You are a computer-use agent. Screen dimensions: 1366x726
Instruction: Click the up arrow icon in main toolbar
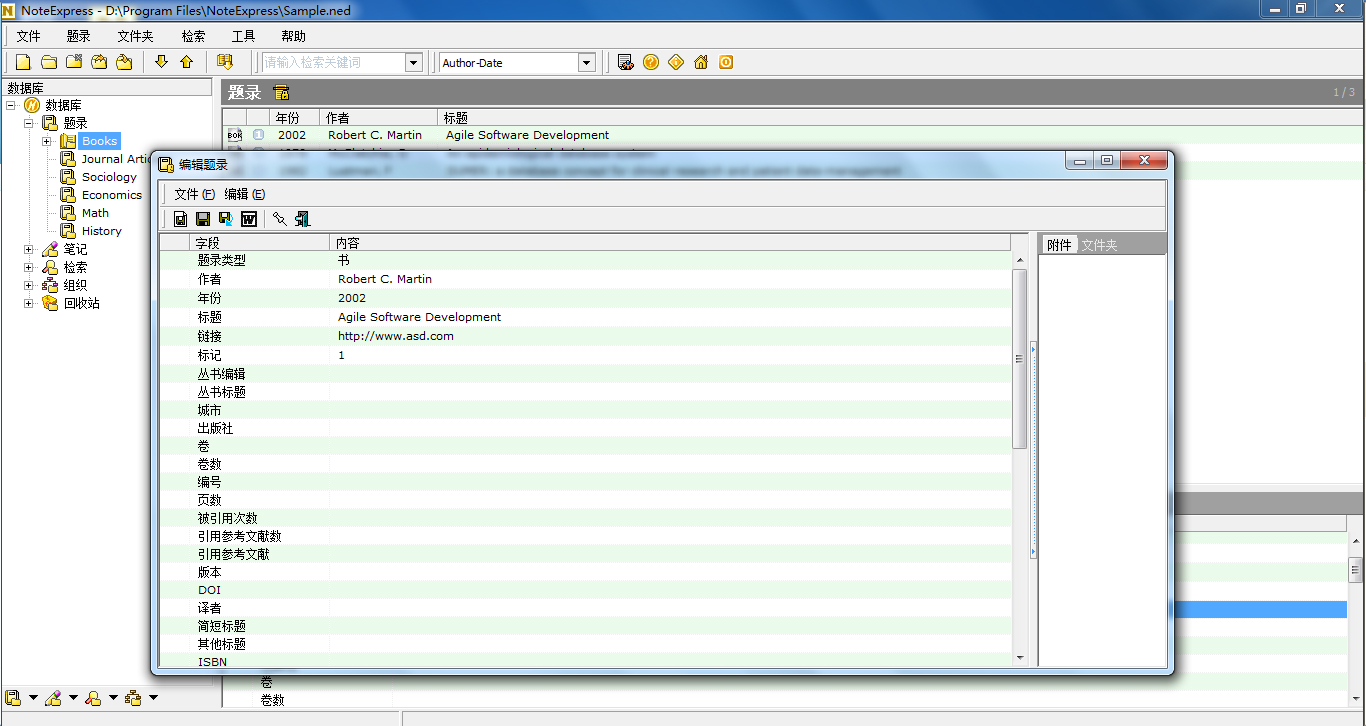click(x=186, y=62)
